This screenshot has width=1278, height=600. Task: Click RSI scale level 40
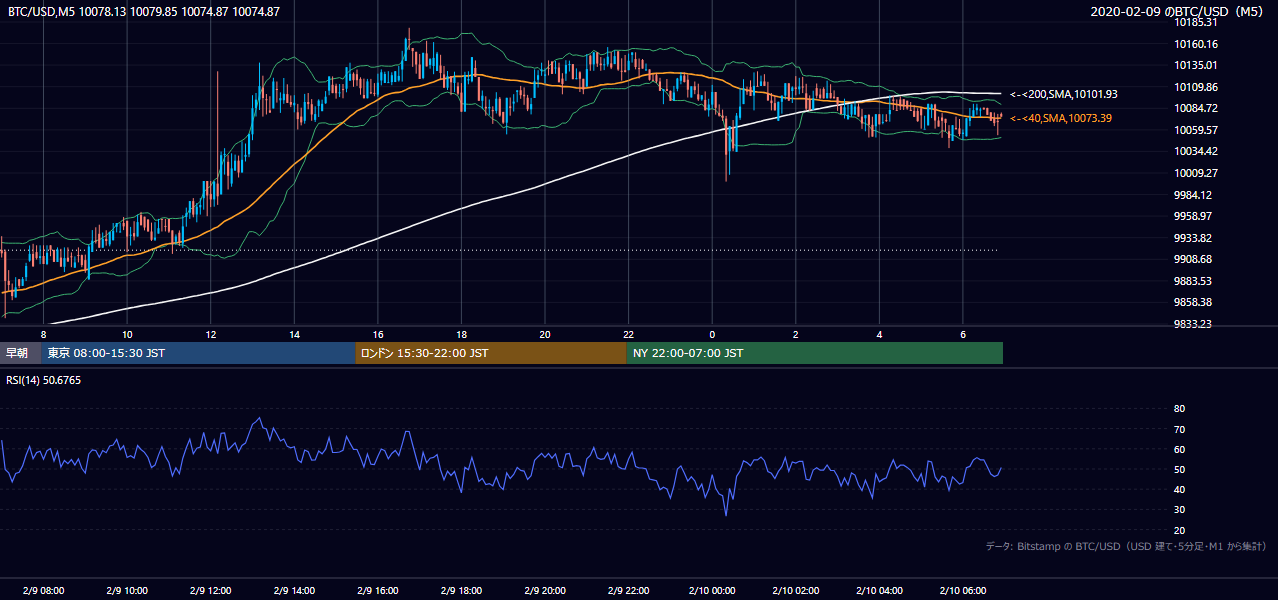(x=1180, y=489)
